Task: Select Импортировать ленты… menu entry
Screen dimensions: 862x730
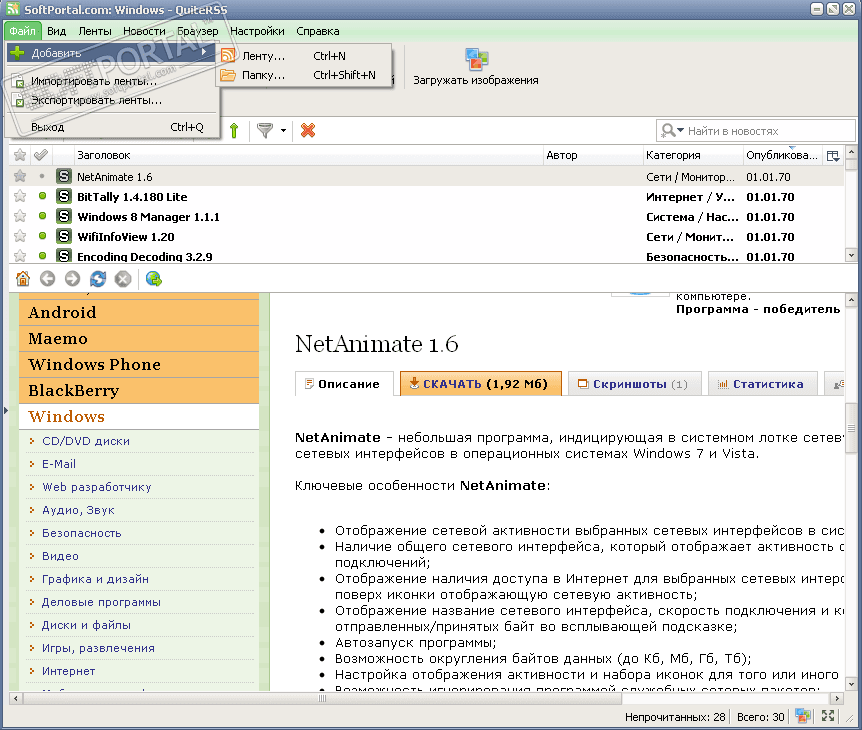Action: coord(110,81)
